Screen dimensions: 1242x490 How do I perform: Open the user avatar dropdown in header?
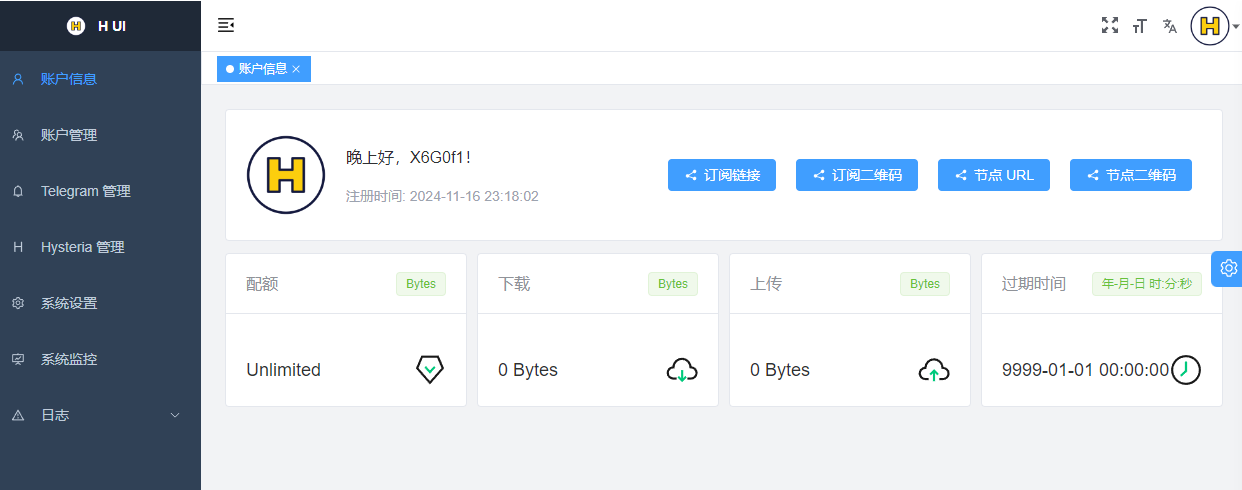[x=1212, y=26]
